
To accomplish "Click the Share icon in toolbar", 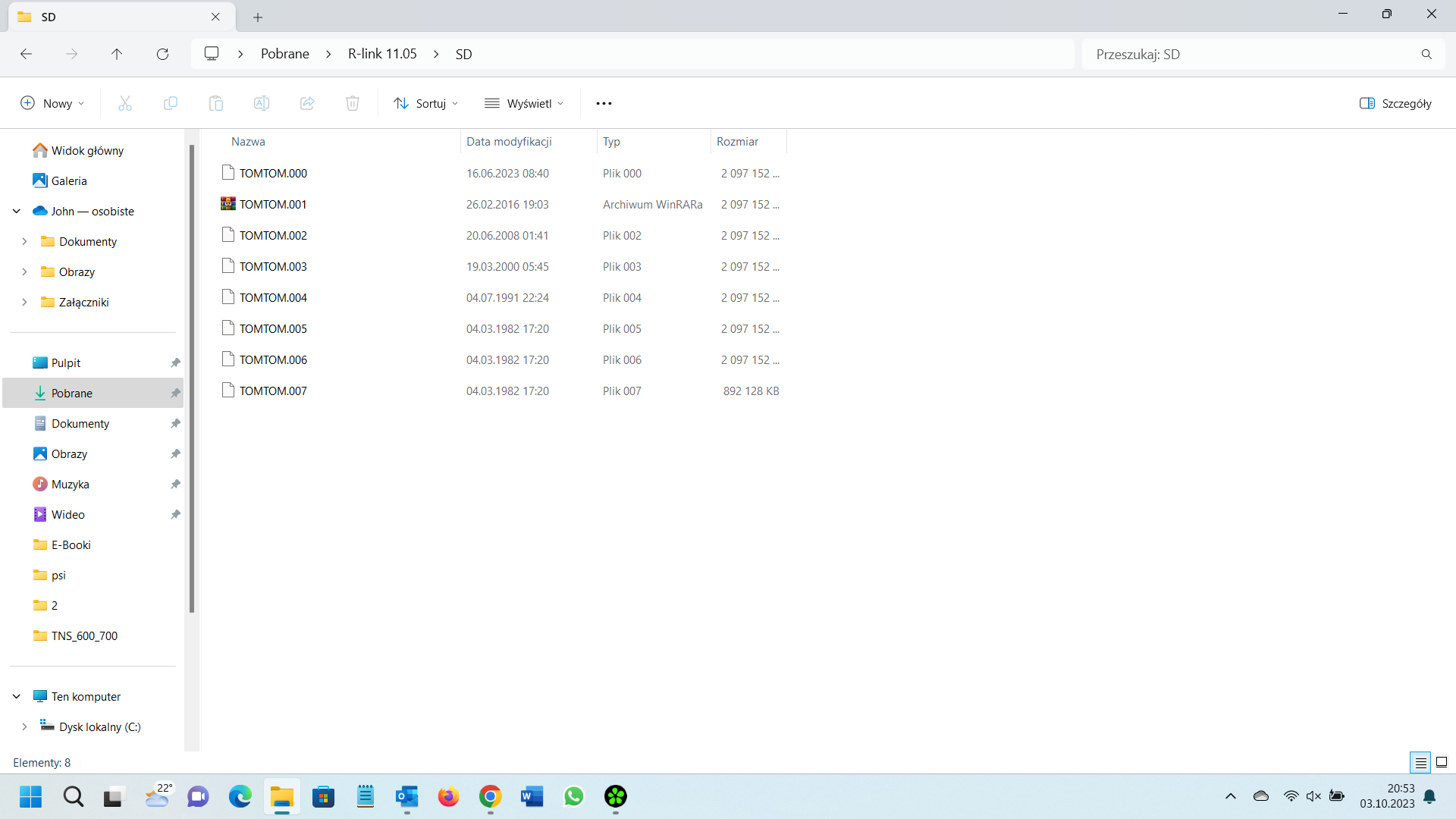I will (x=307, y=103).
